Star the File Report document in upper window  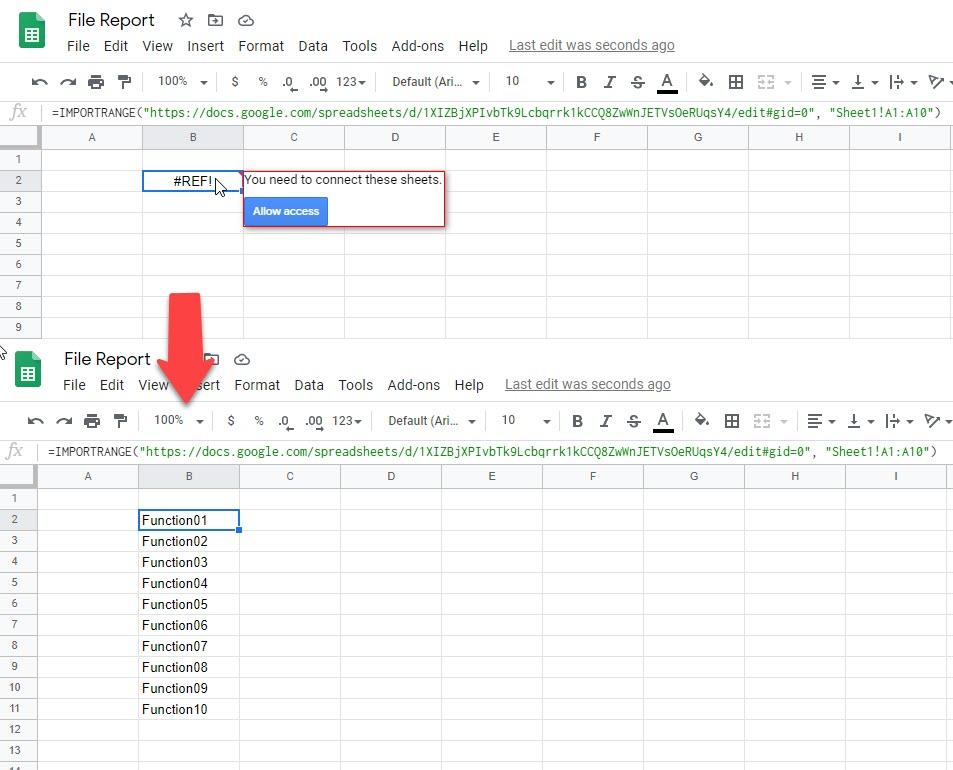point(186,21)
